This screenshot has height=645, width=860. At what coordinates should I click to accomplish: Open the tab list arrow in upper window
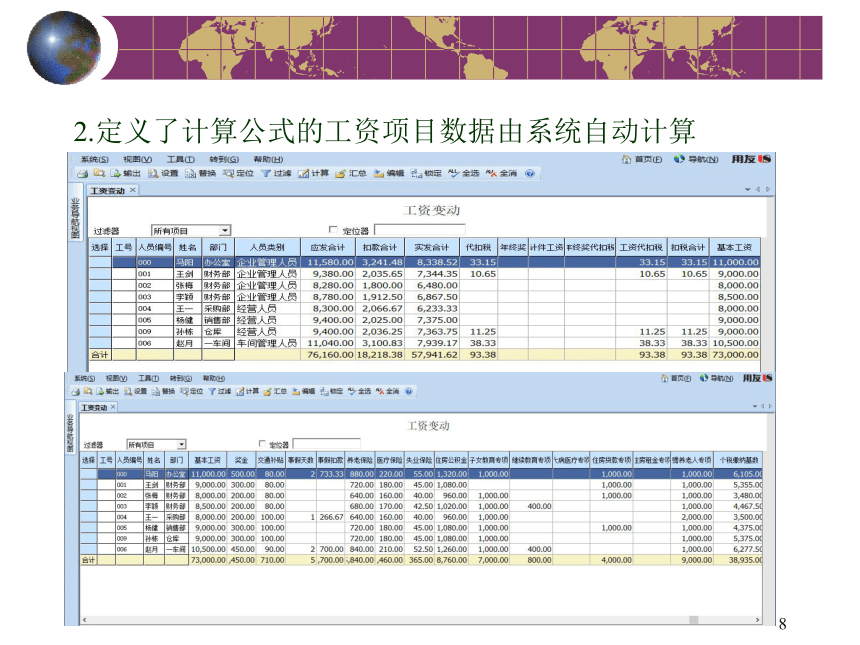coord(748,189)
